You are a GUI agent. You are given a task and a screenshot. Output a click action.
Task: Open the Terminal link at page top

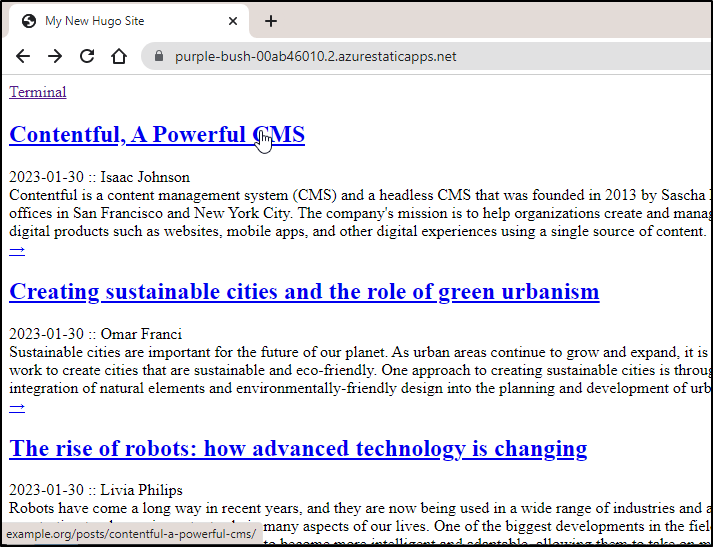click(38, 92)
